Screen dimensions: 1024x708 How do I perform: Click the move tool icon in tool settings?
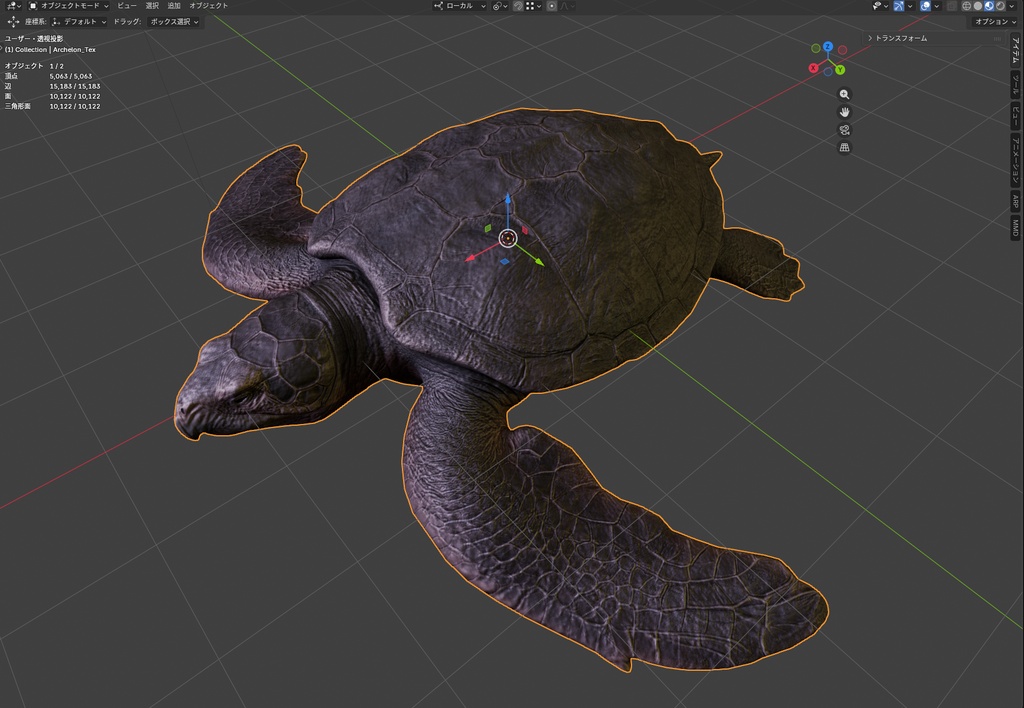point(13,22)
